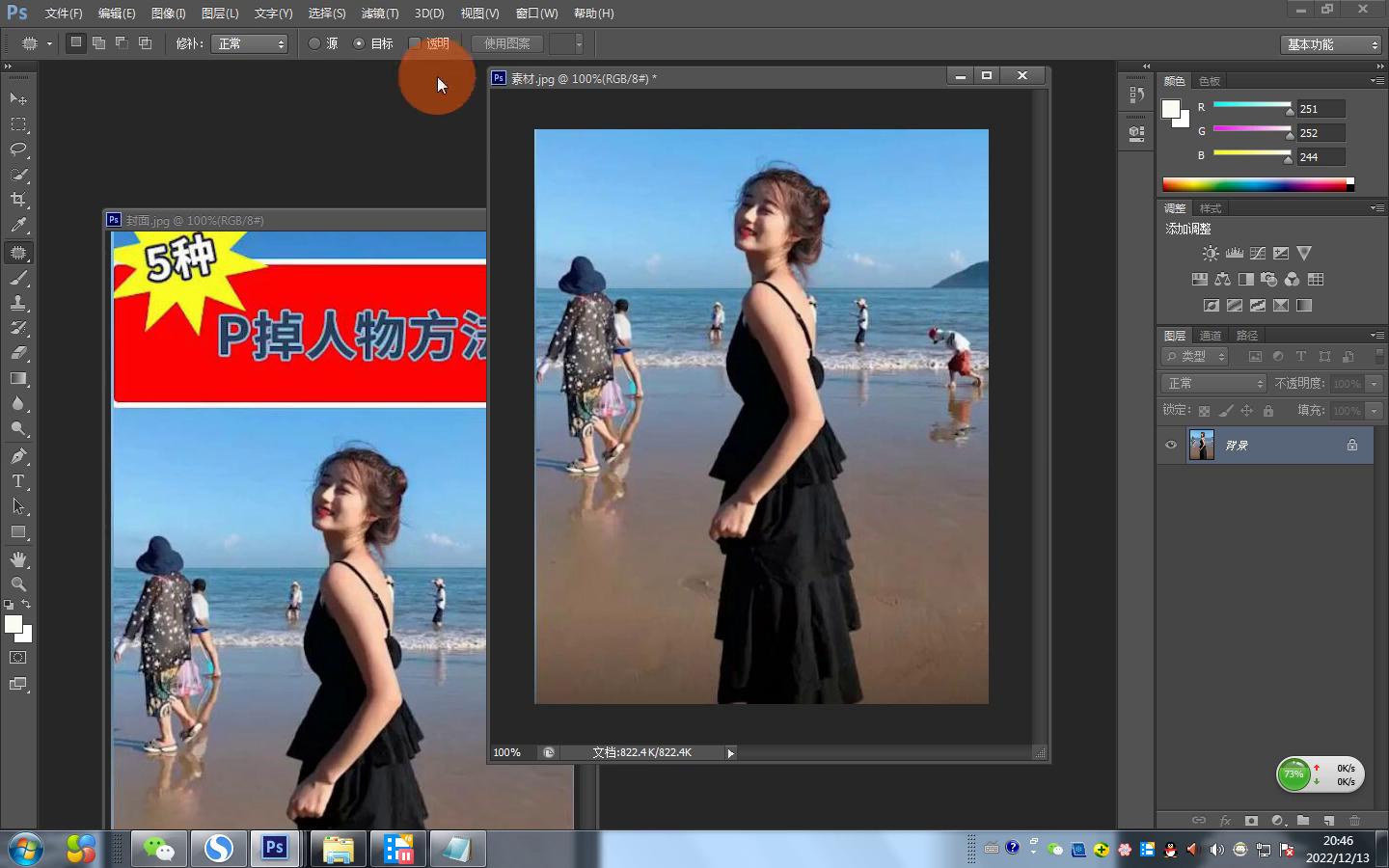Screen dimensions: 1389x868
Task: Click the 使用图案 button
Action: tap(507, 43)
